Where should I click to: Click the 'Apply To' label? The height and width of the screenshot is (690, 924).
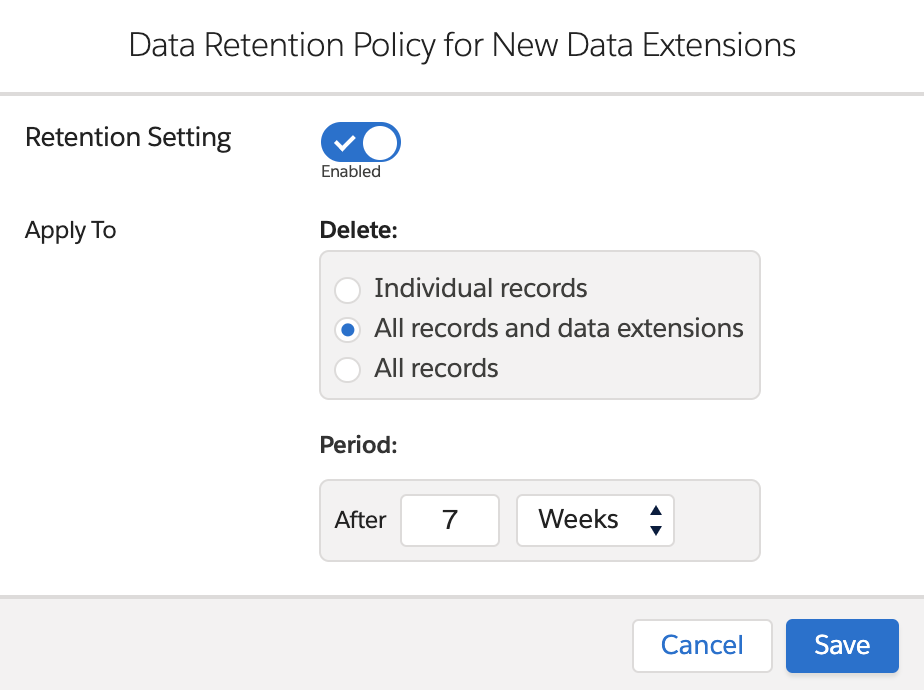[x=71, y=230]
